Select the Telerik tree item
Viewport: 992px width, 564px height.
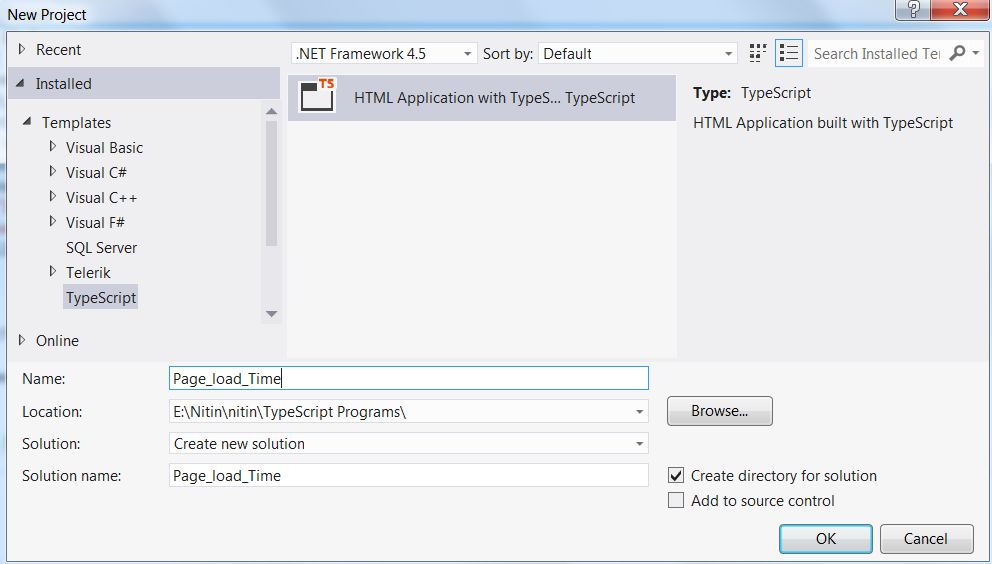tap(88, 272)
